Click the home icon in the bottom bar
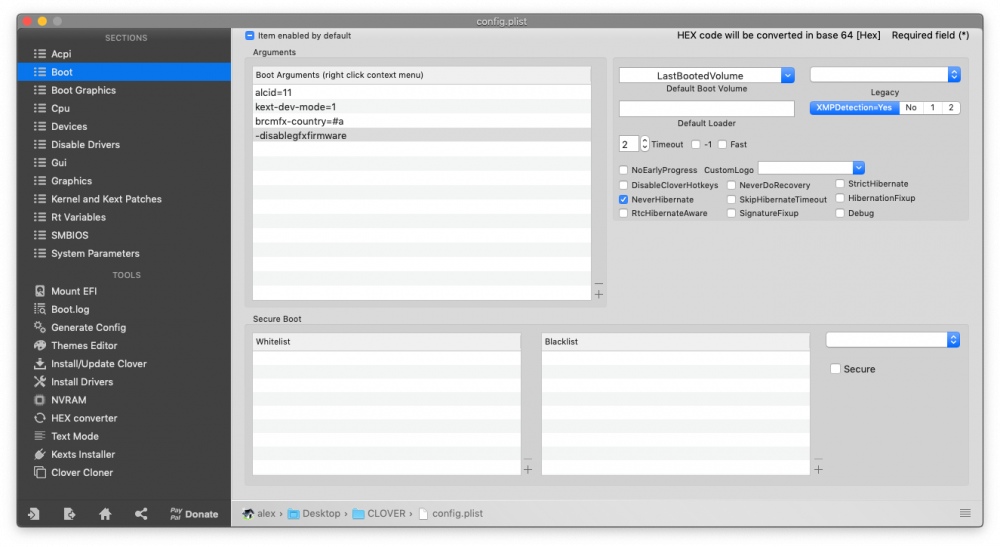This screenshot has height=547, width=1000. click(x=105, y=514)
